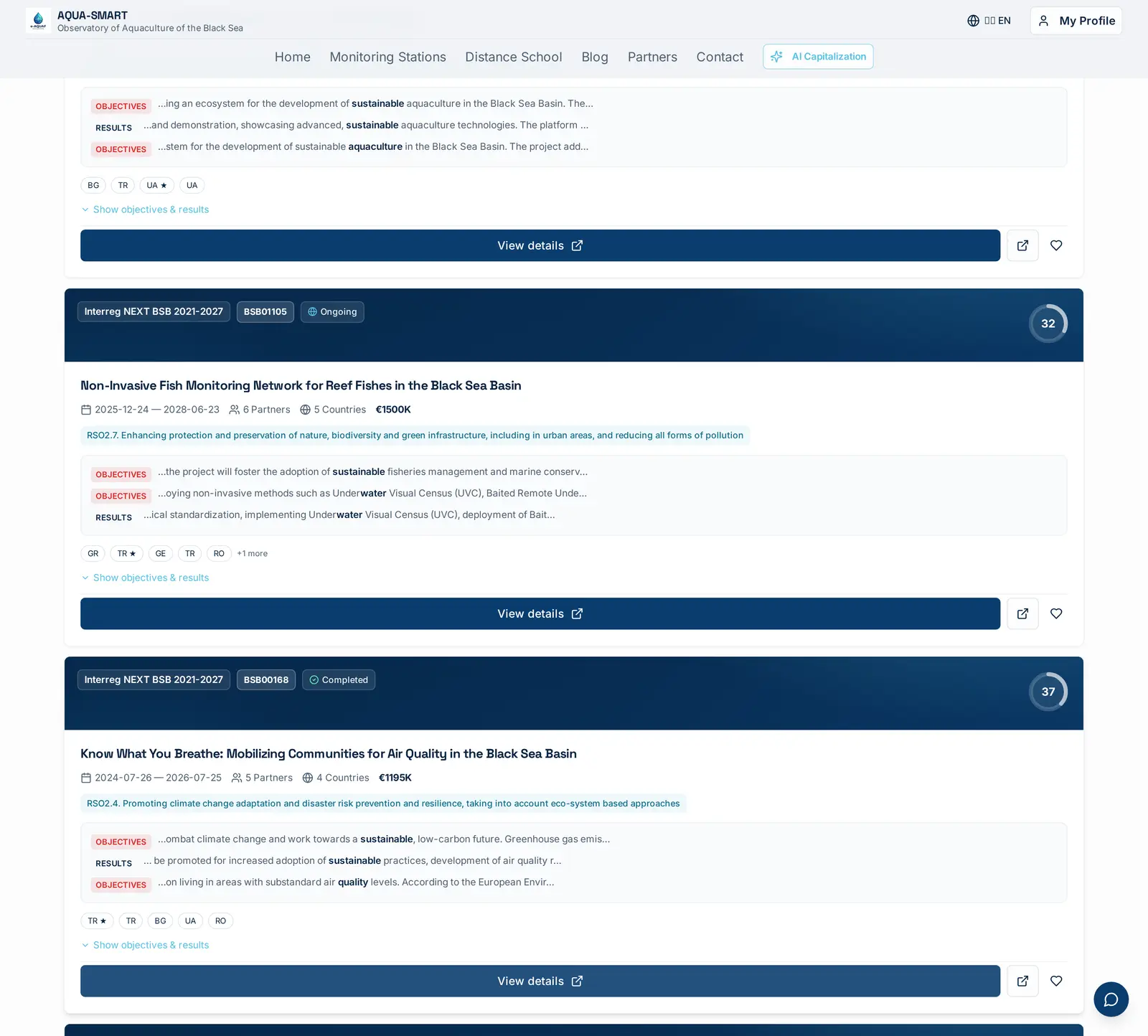Click the RSO2.7 priority tag
Screen dimensions: 1148x1036
[415, 435]
